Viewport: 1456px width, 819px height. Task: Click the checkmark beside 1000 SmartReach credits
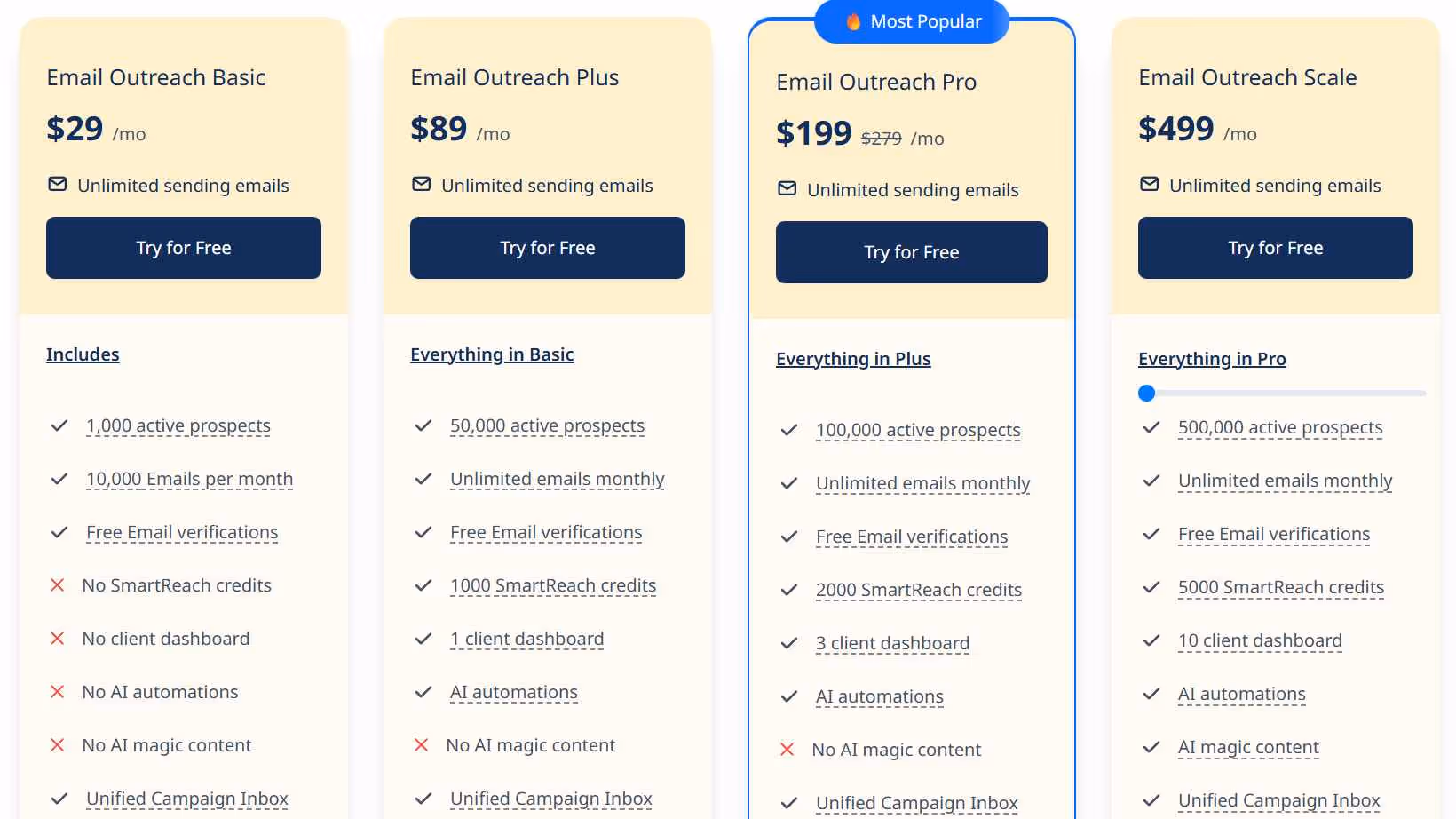(x=423, y=585)
